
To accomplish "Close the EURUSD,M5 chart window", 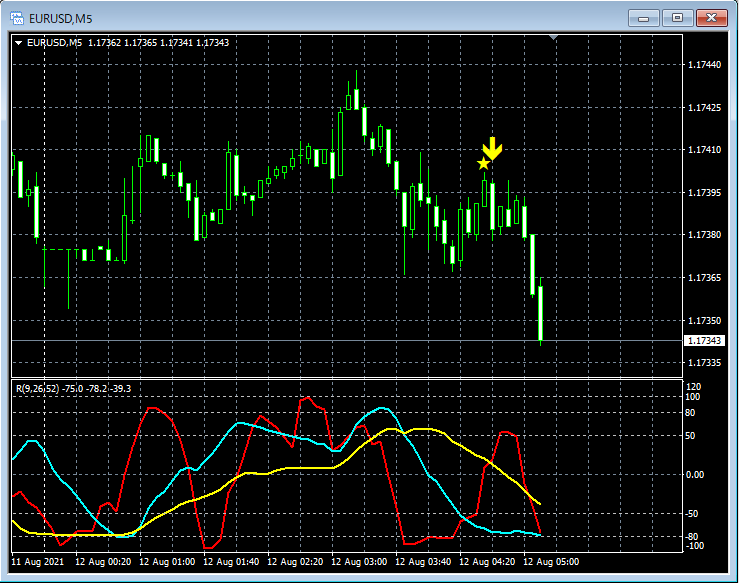I will [712, 18].
